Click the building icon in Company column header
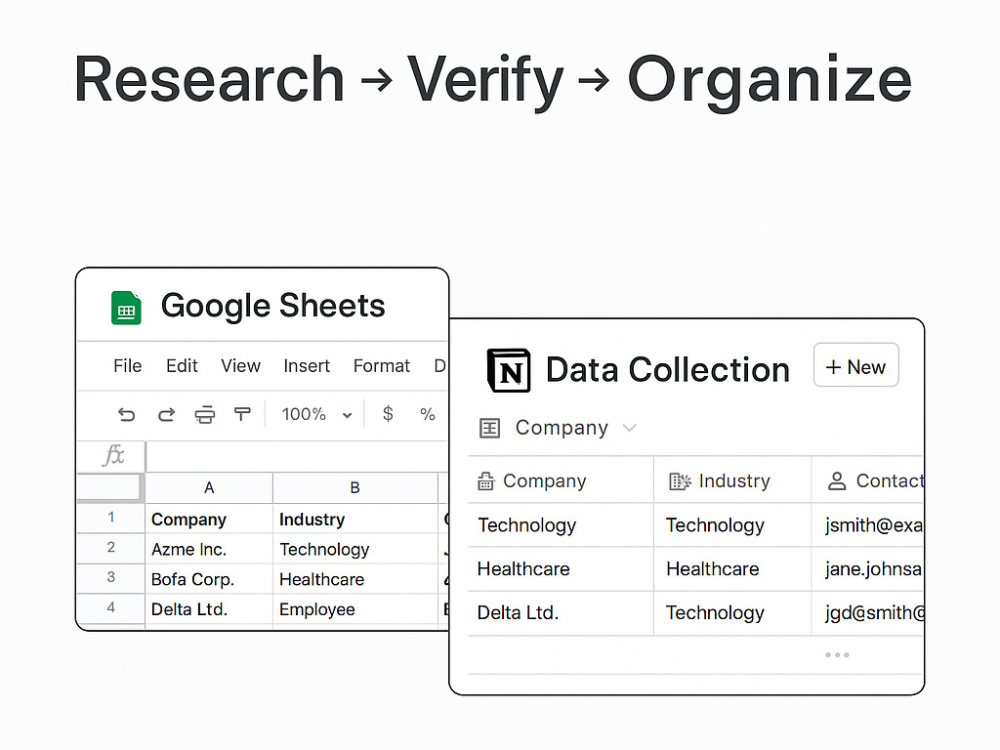 point(485,481)
